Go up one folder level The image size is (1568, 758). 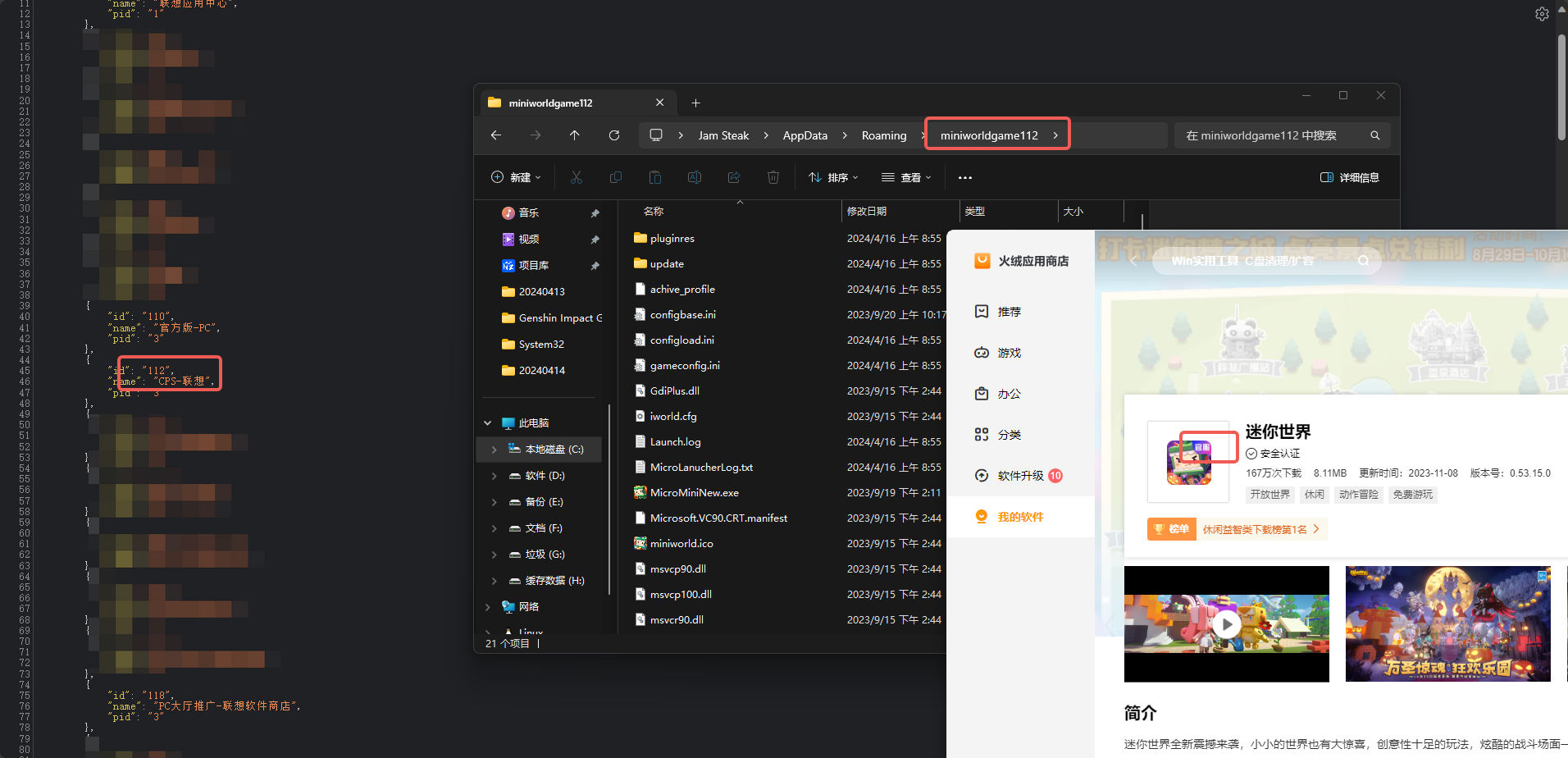pos(575,135)
